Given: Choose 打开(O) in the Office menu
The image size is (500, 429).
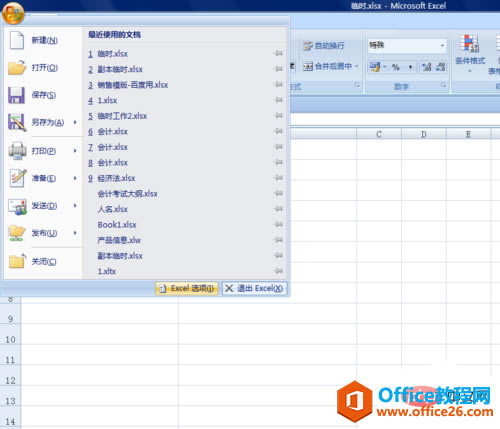Looking at the screenshot, I should pos(43,68).
